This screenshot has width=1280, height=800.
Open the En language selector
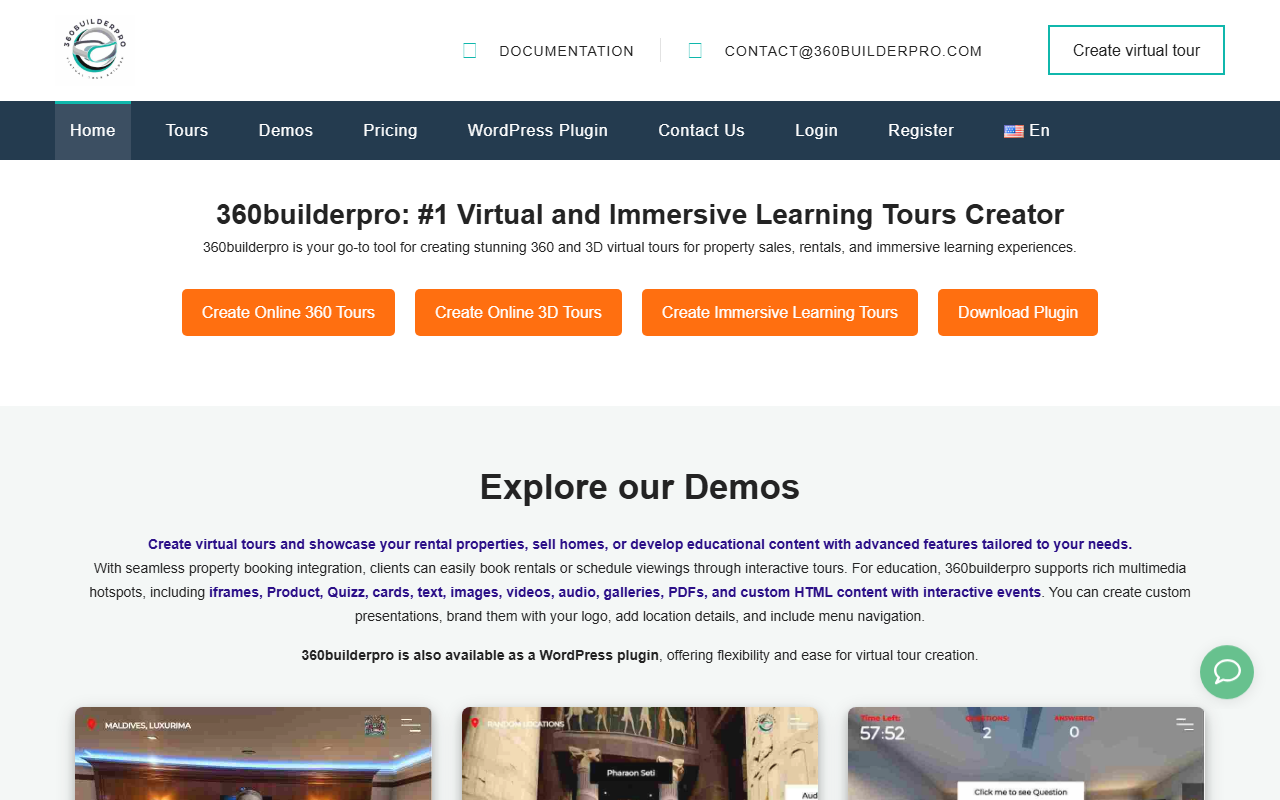[1027, 130]
